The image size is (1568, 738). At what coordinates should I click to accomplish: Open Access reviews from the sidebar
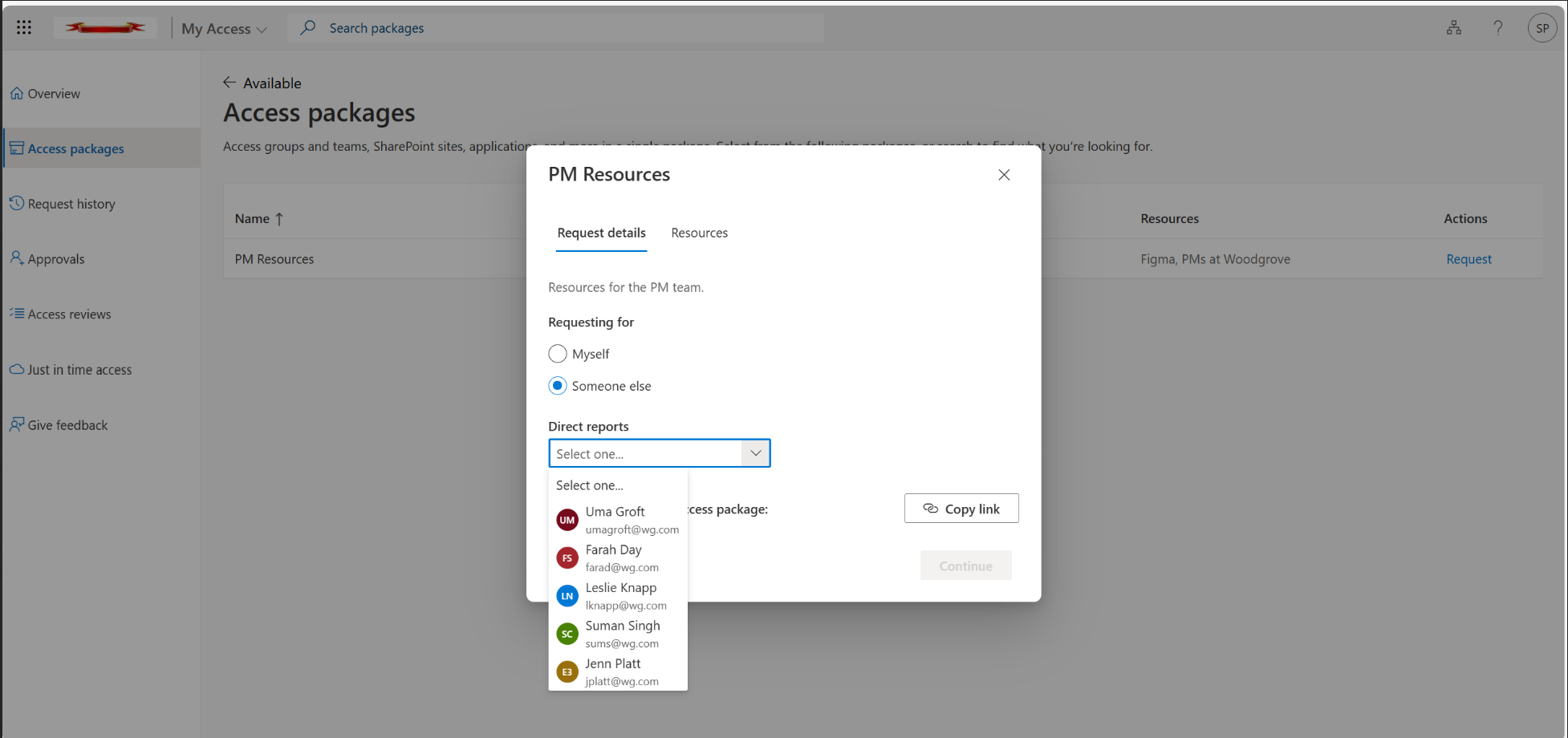click(69, 314)
